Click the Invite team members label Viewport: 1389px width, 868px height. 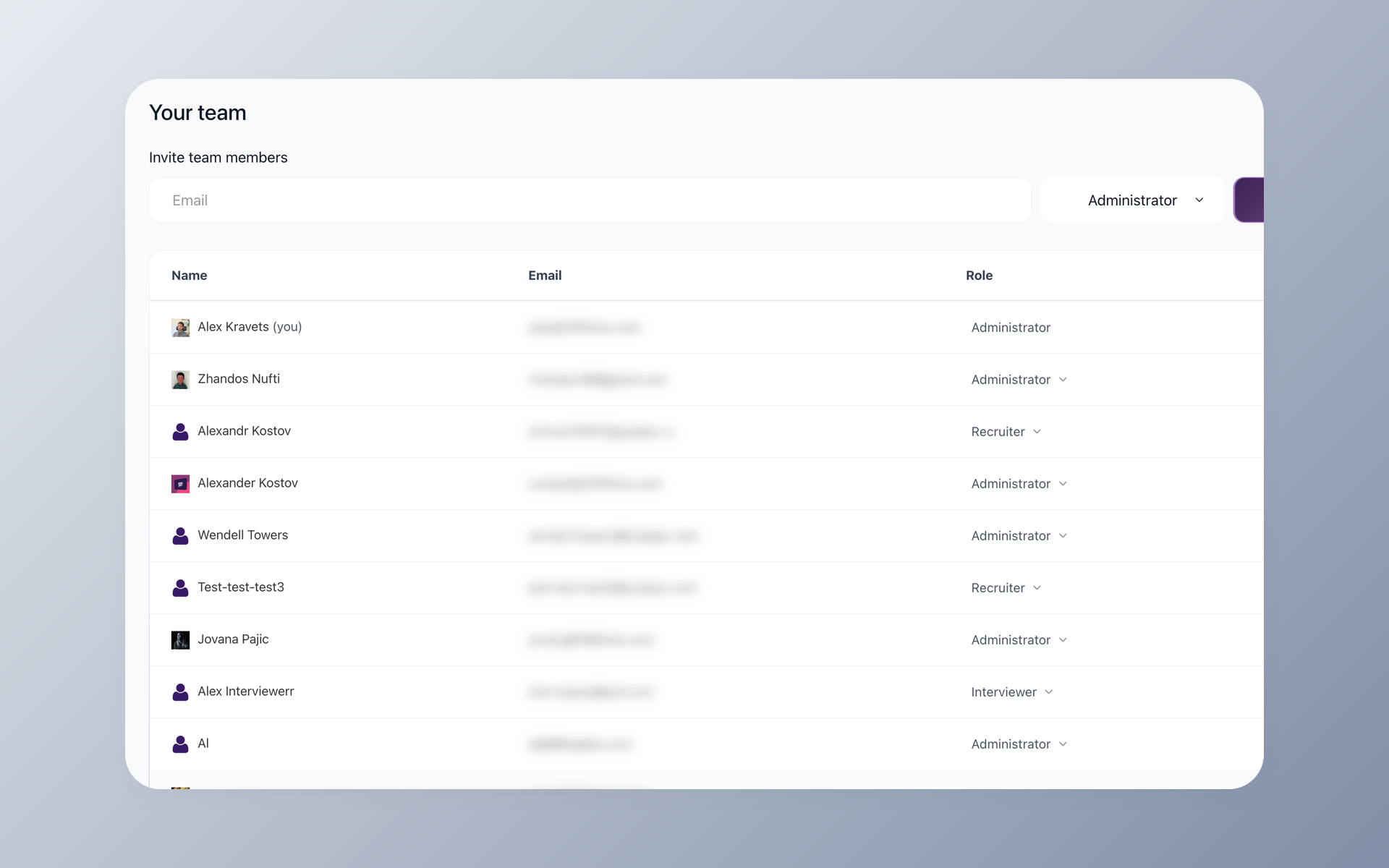218,158
